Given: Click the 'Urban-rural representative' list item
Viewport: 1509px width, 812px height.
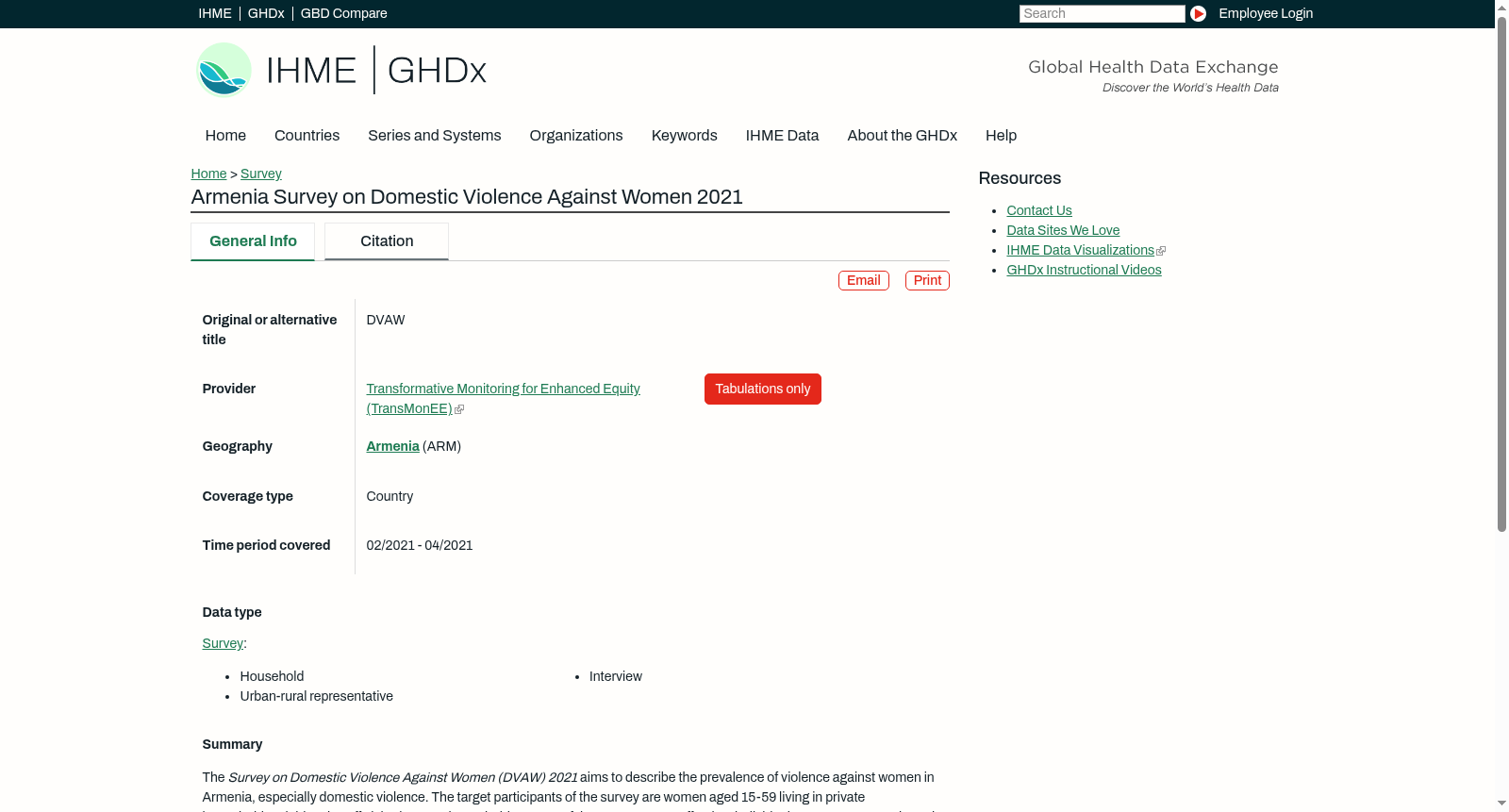Looking at the screenshot, I should coord(317,696).
